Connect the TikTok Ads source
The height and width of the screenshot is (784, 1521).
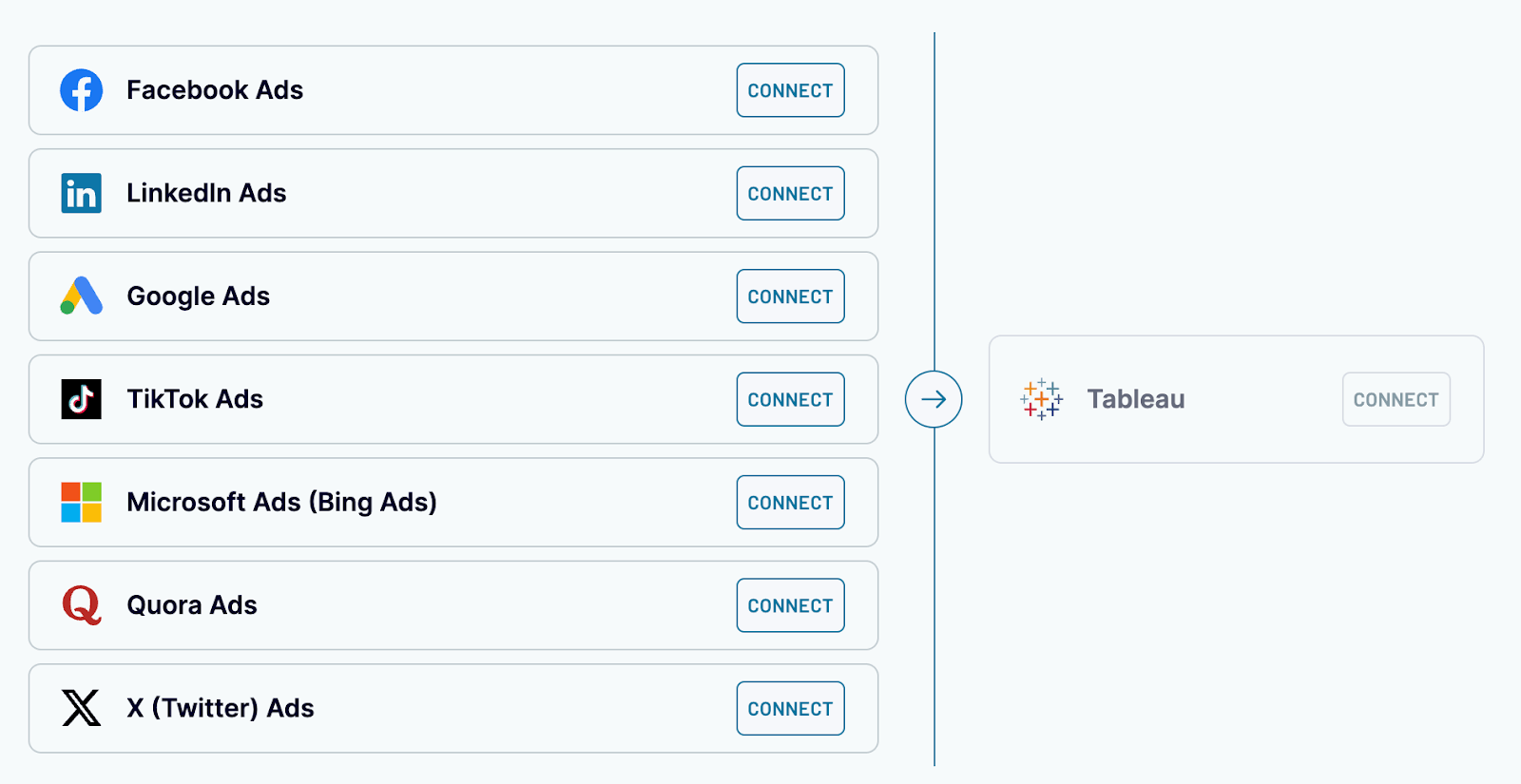[x=790, y=399]
